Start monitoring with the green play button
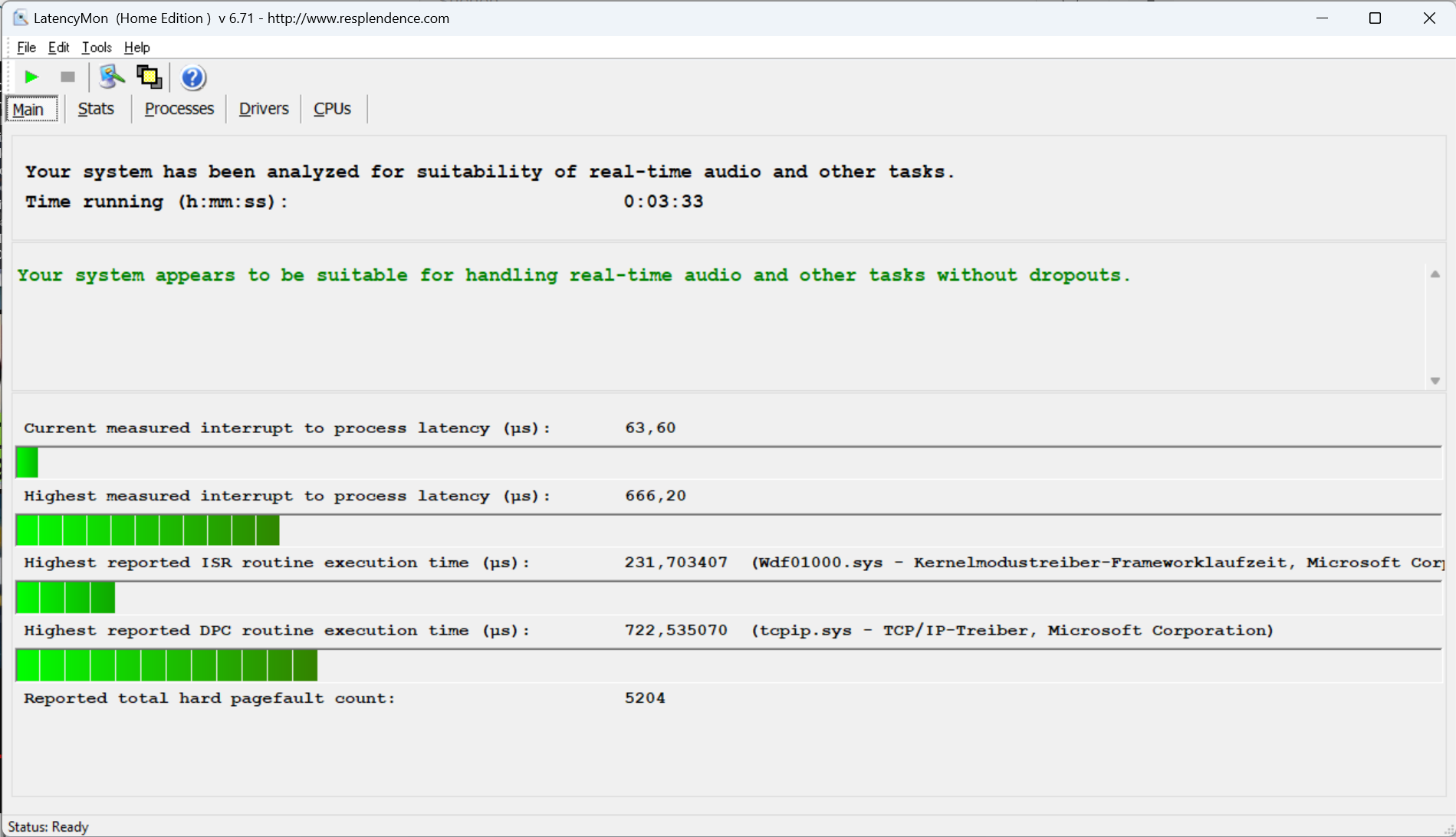This screenshot has width=1456, height=837. [31, 77]
